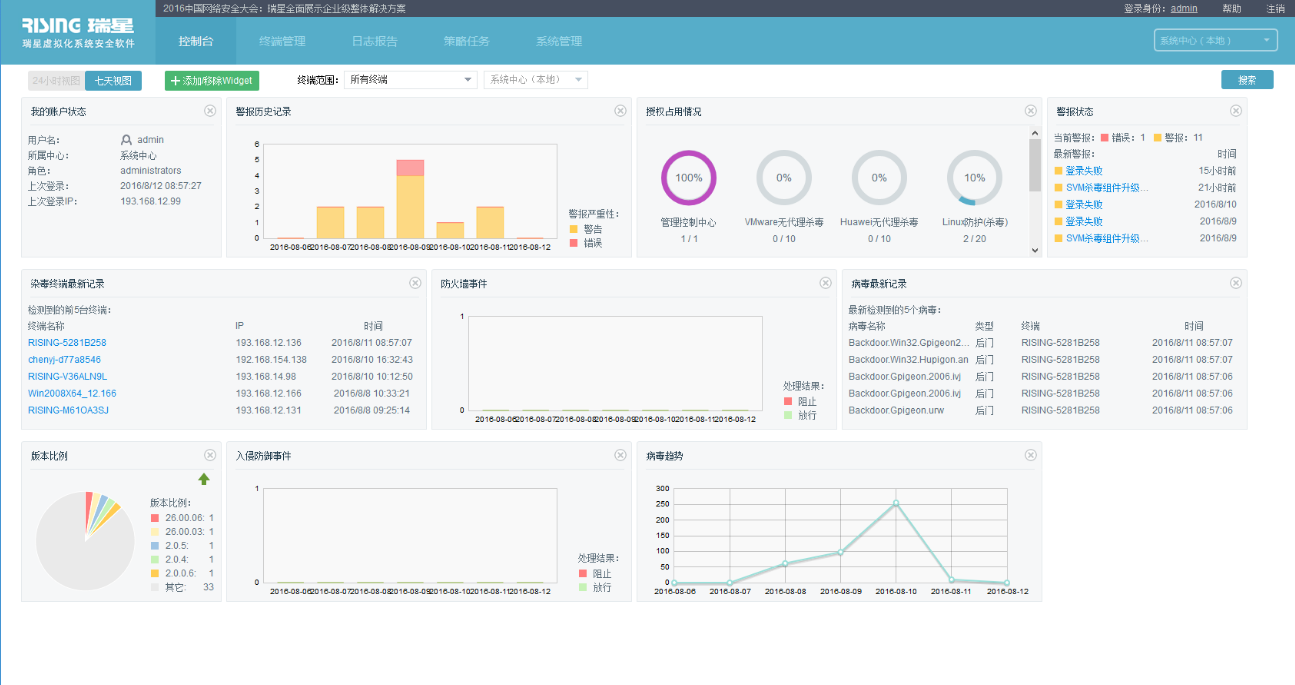Viewport: 1295px width, 685px height.
Task: Open the 登录失败 alert from 15小时前
Action: point(1084,170)
